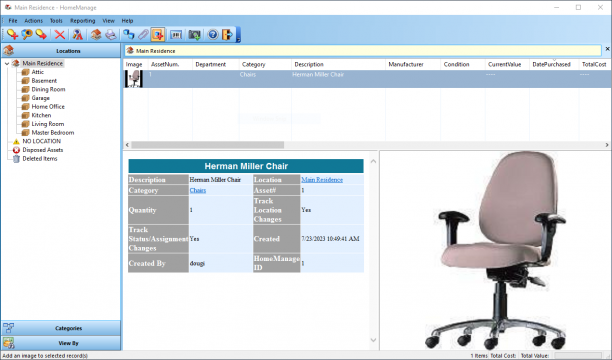Image resolution: width=612 pixels, height=360 pixels.
Task: Sort by the AssetNum. column header
Action: (170, 64)
